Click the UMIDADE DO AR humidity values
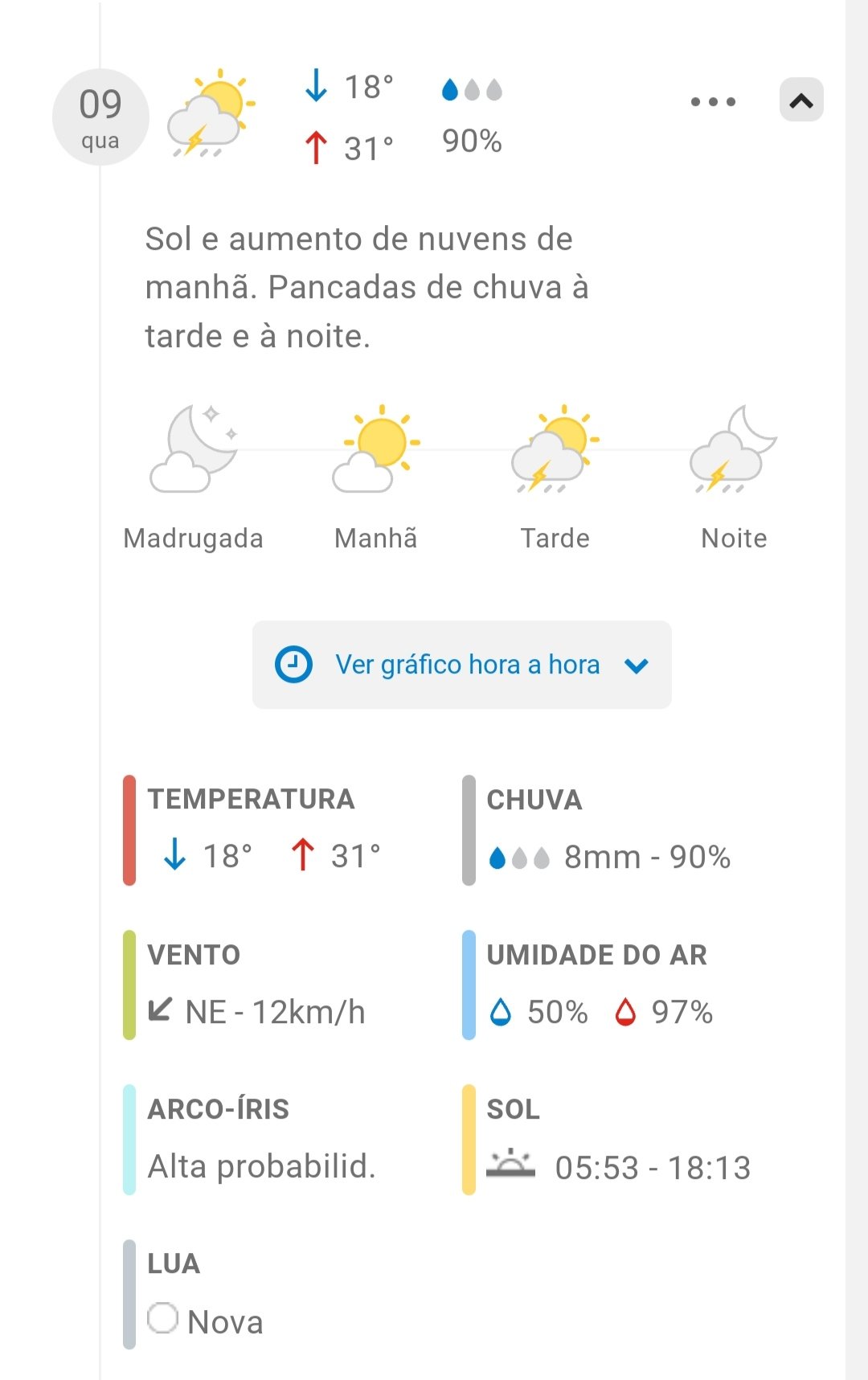 coord(600,1012)
